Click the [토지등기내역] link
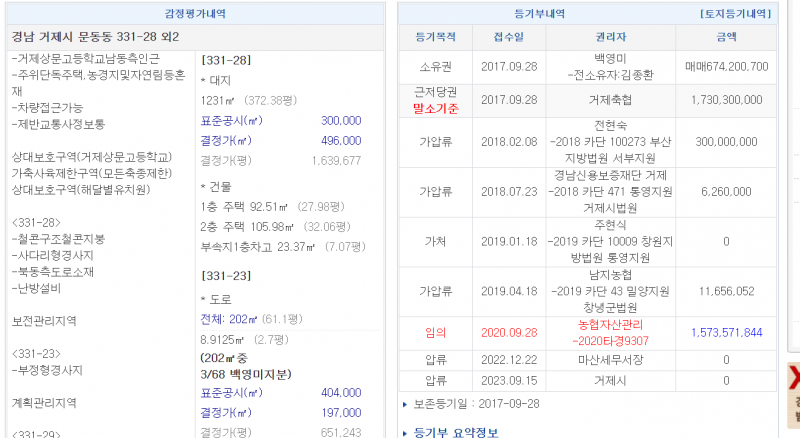The height and width of the screenshot is (438, 800). click(x=735, y=14)
